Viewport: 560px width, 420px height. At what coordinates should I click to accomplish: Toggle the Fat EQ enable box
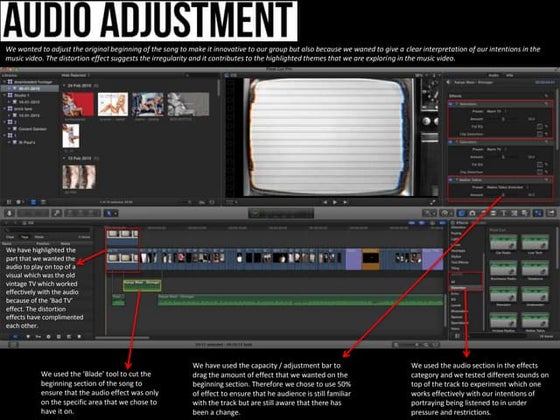pyautogui.click(x=539, y=126)
